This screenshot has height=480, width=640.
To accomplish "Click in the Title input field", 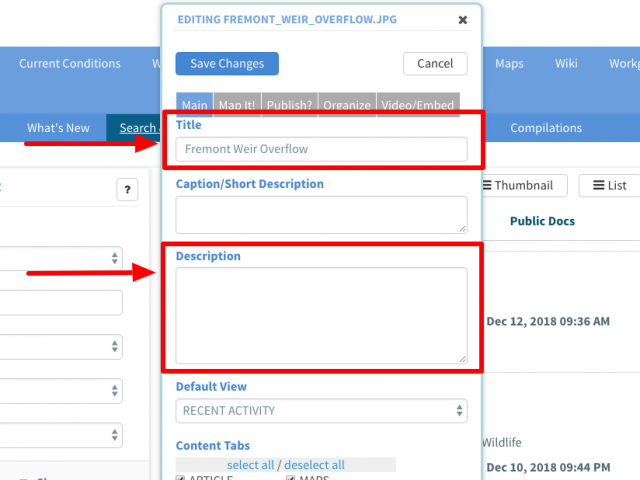I will click(321, 149).
